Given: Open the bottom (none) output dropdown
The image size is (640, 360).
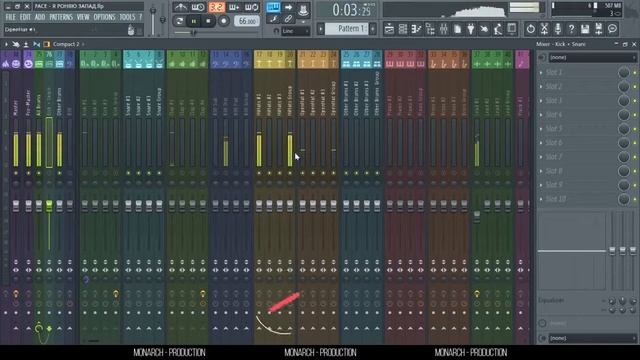Looking at the screenshot, I should [592, 338].
